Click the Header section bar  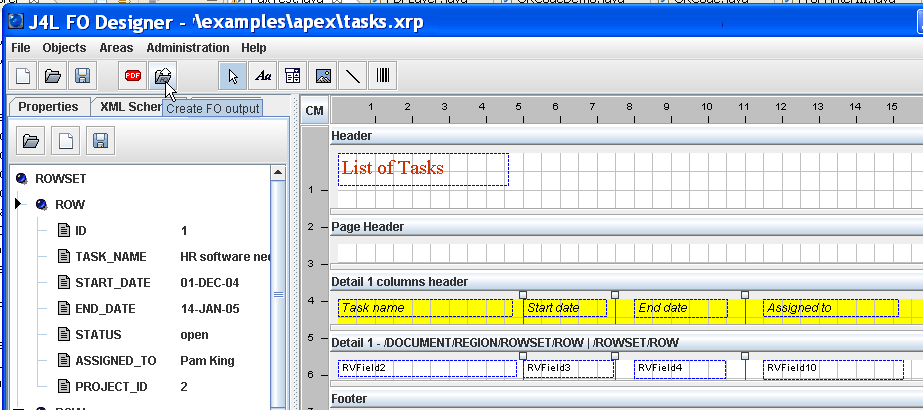[626, 136]
